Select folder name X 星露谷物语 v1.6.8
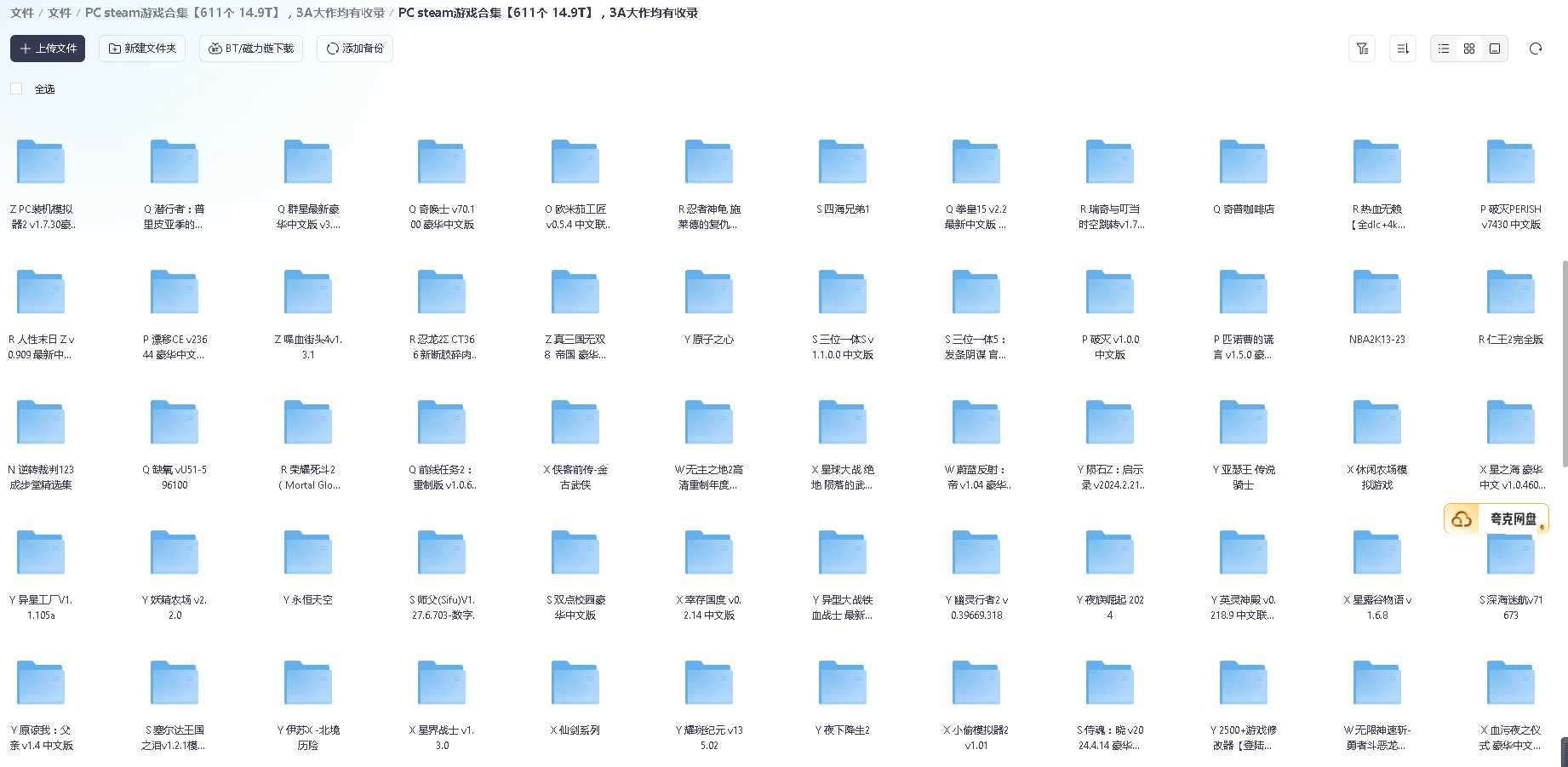This screenshot has height=767, width=1568. [1377, 607]
